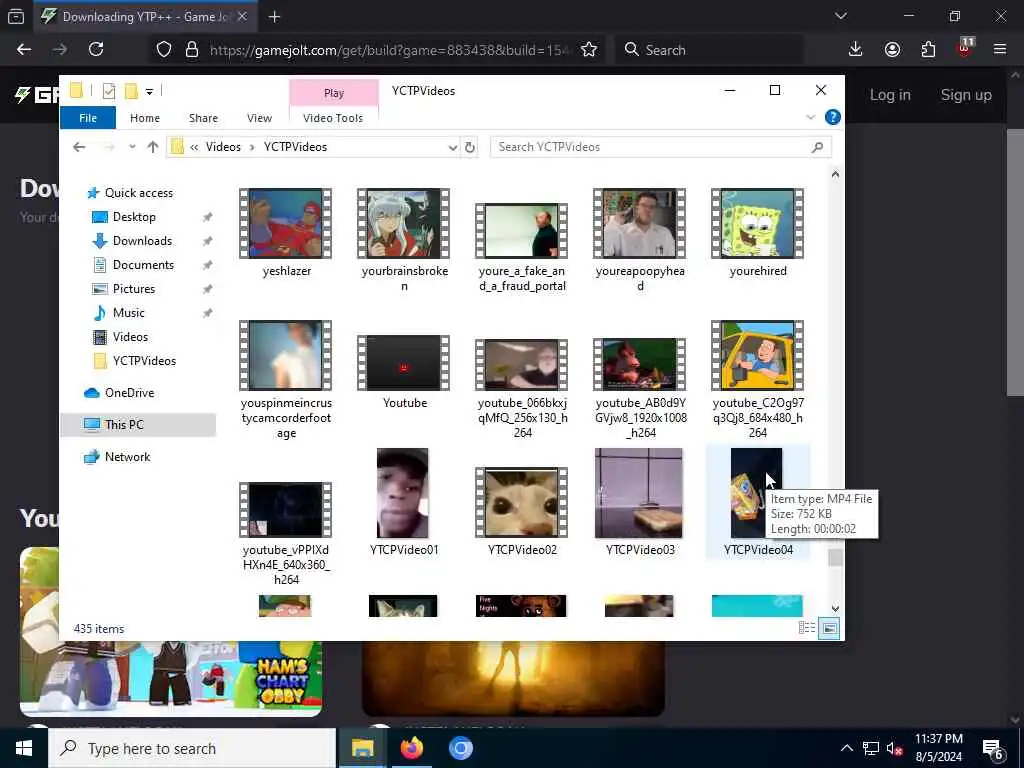Switch to the Home ribbon tab
Viewport: 1024px width, 768px height.
tap(144, 118)
